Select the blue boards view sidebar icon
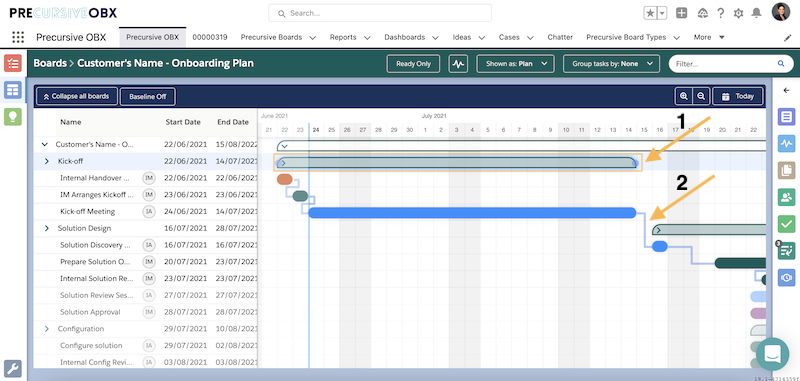This screenshot has width=800, height=381. 13,90
